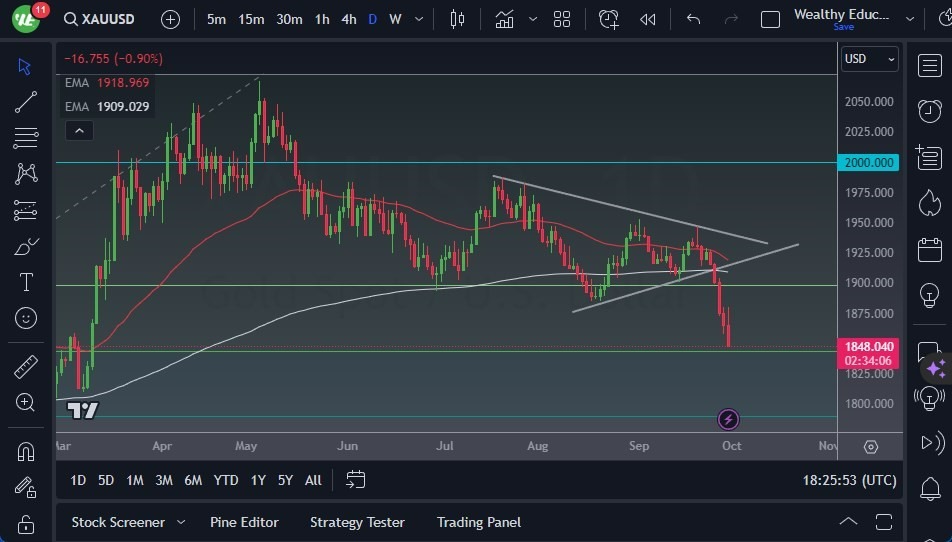Viewport: 952px width, 542px height.
Task: Set range to 5Y
Action: tap(285, 480)
